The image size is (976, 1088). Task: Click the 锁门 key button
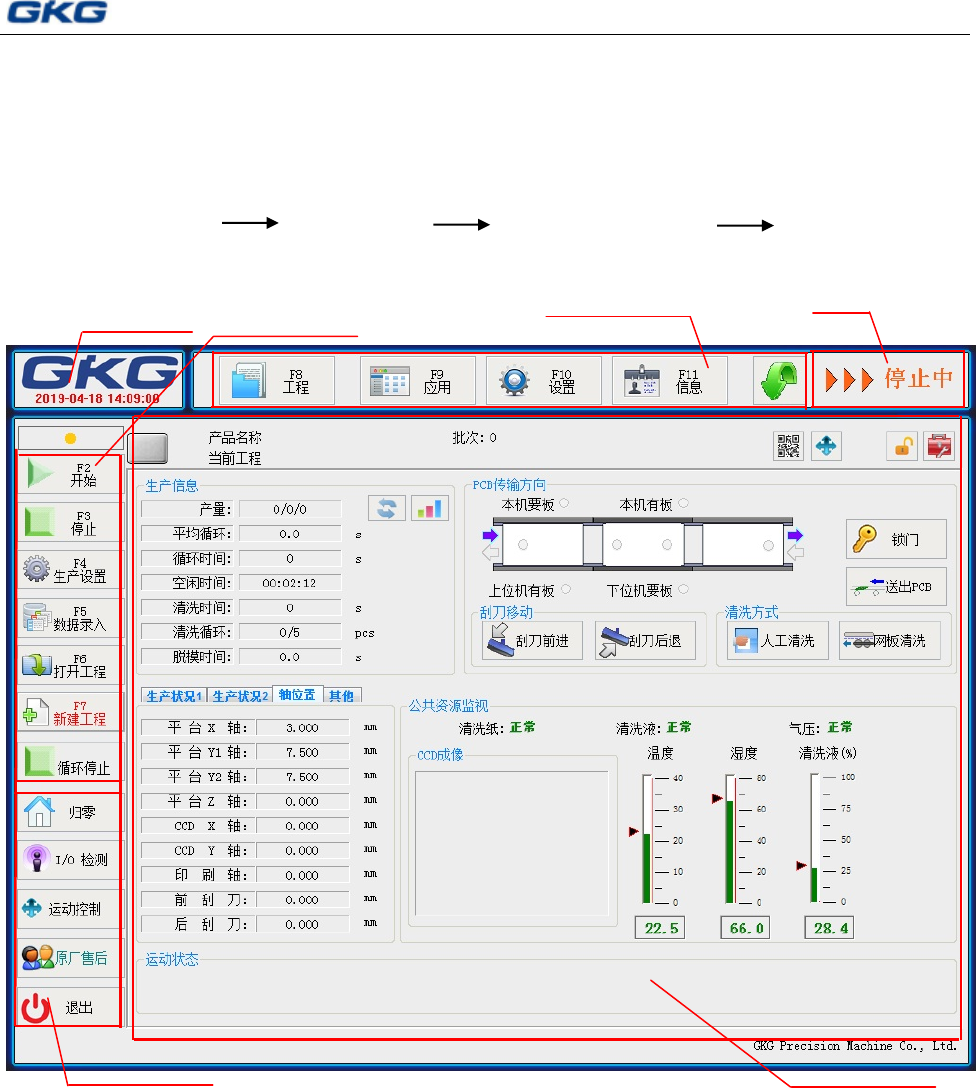[x=896, y=539]
